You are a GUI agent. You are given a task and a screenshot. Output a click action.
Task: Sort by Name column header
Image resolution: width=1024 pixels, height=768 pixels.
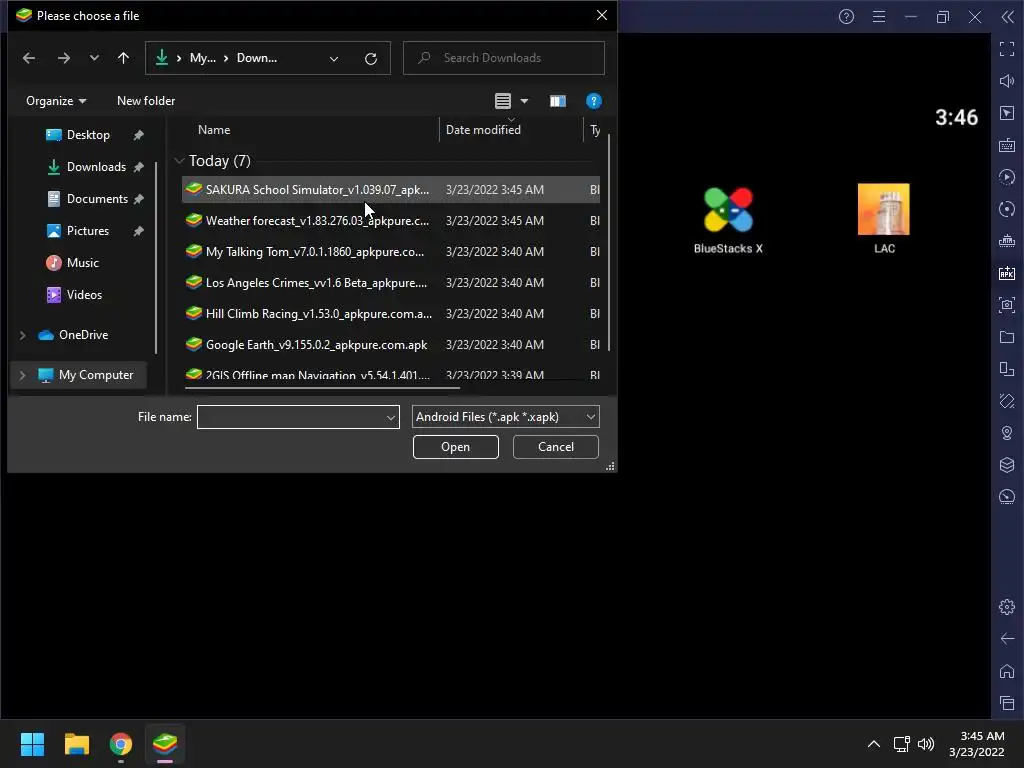coord(214,129)
